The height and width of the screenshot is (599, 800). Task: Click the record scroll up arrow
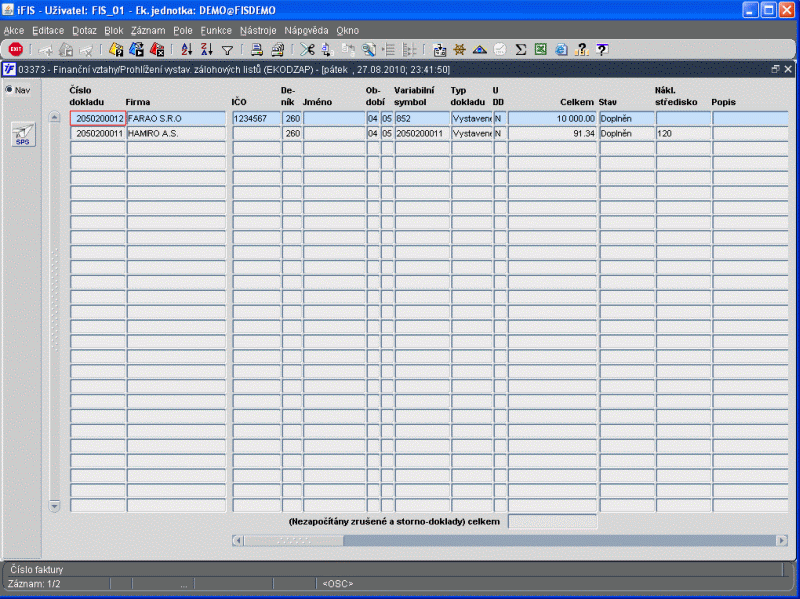pos(55,117)
